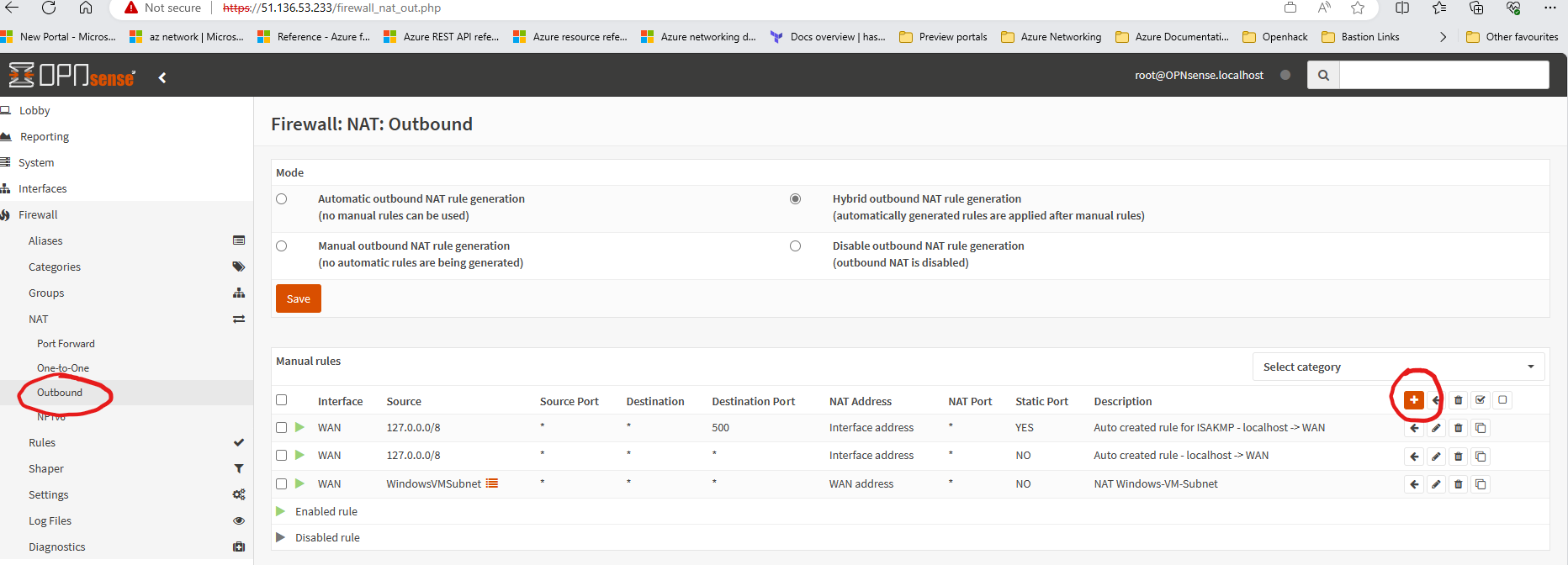Toggle enabled state of WindowsVMSubnet rule
1568x565 pixels.
click(x=299, y=483)
